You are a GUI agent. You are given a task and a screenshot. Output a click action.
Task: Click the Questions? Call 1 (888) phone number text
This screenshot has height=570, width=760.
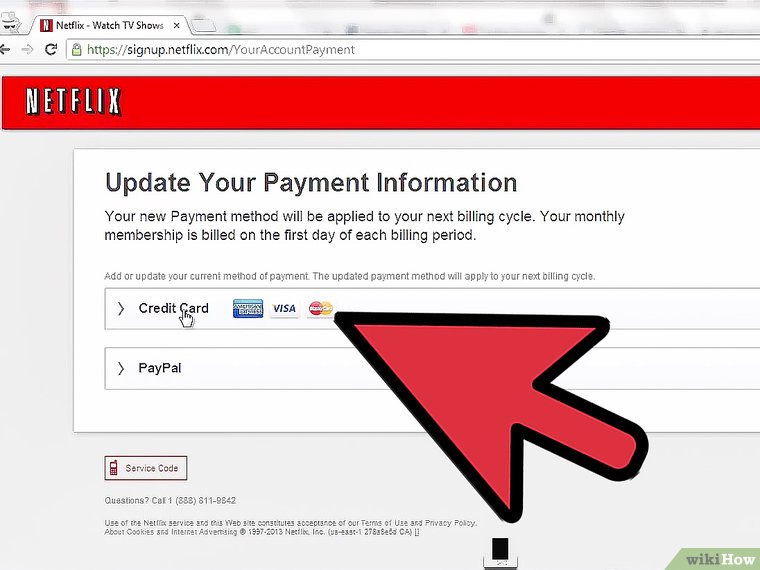(170, 500)
